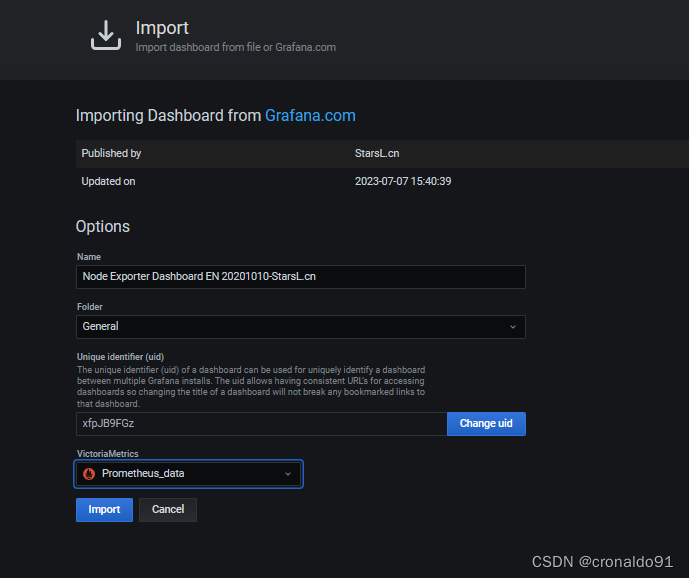
Task: Click the Name field label
Action: [89, 257]
